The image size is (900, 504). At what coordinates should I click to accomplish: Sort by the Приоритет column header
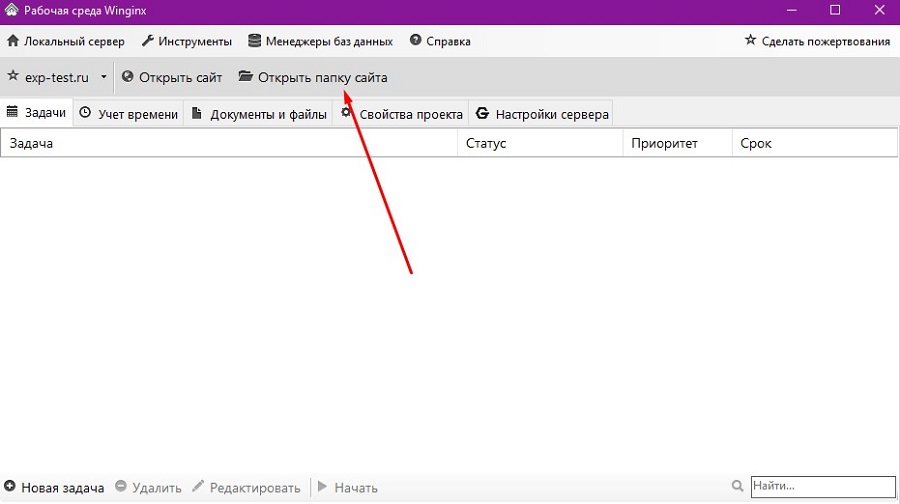(x=677, y=143)
